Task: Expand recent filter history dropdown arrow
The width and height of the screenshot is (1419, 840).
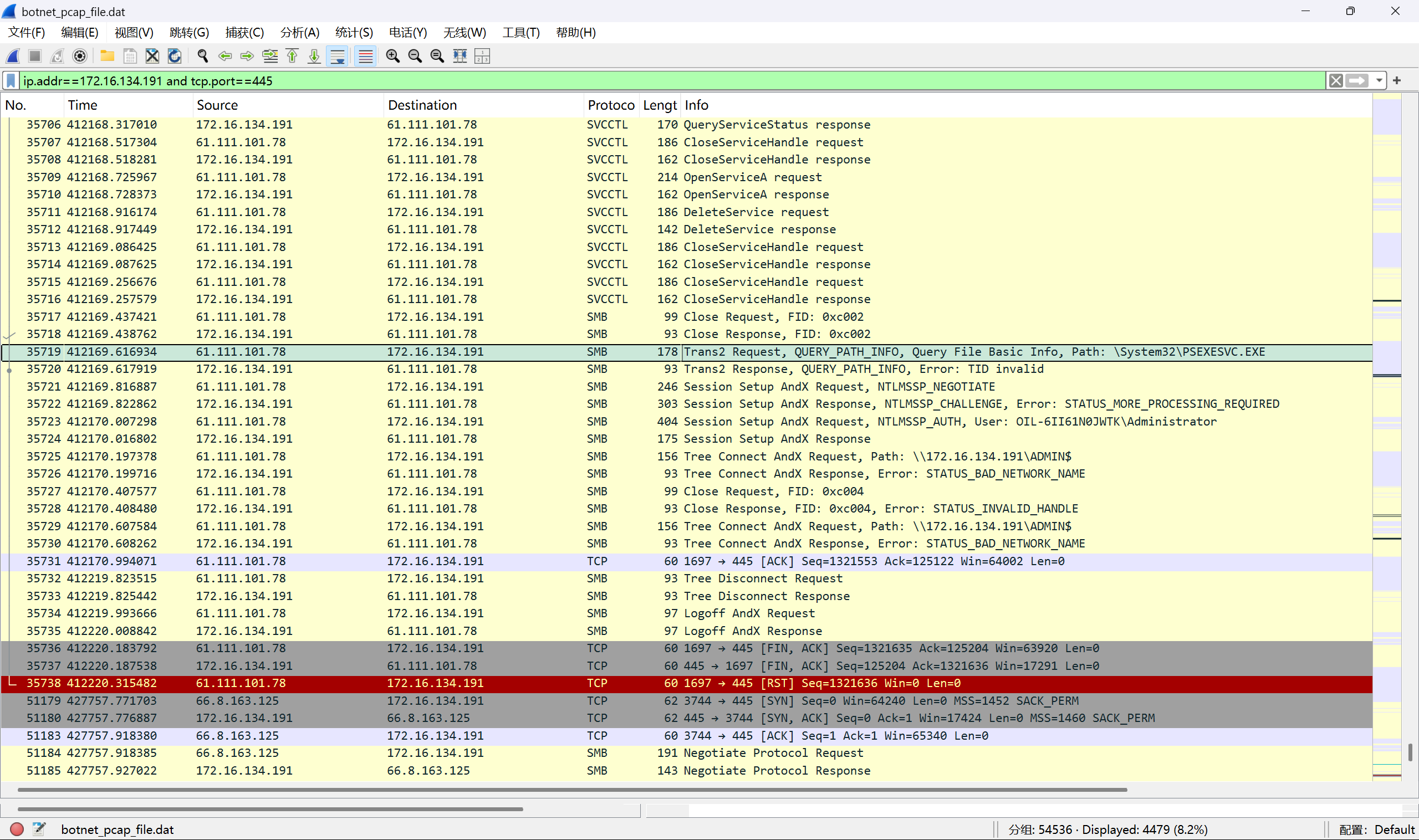Action: coord(1379,81)
